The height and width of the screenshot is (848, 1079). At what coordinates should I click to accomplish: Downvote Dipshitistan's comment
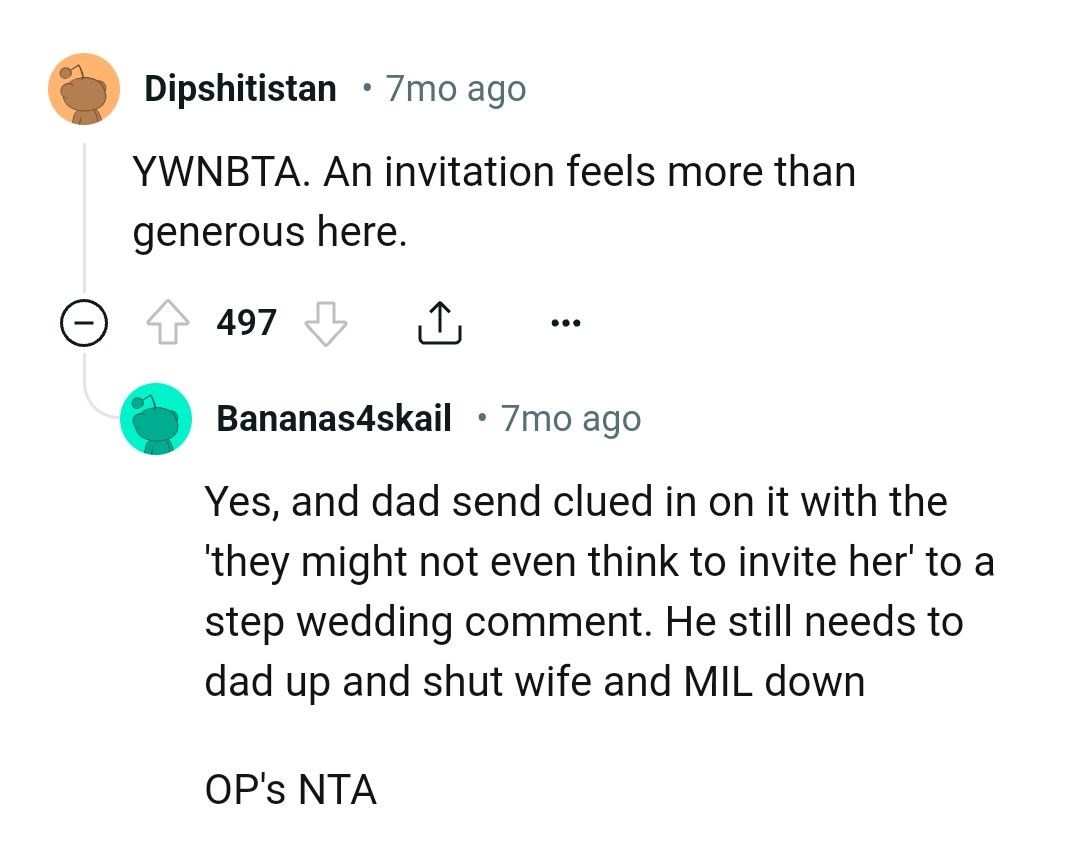[x=325, y=322]
